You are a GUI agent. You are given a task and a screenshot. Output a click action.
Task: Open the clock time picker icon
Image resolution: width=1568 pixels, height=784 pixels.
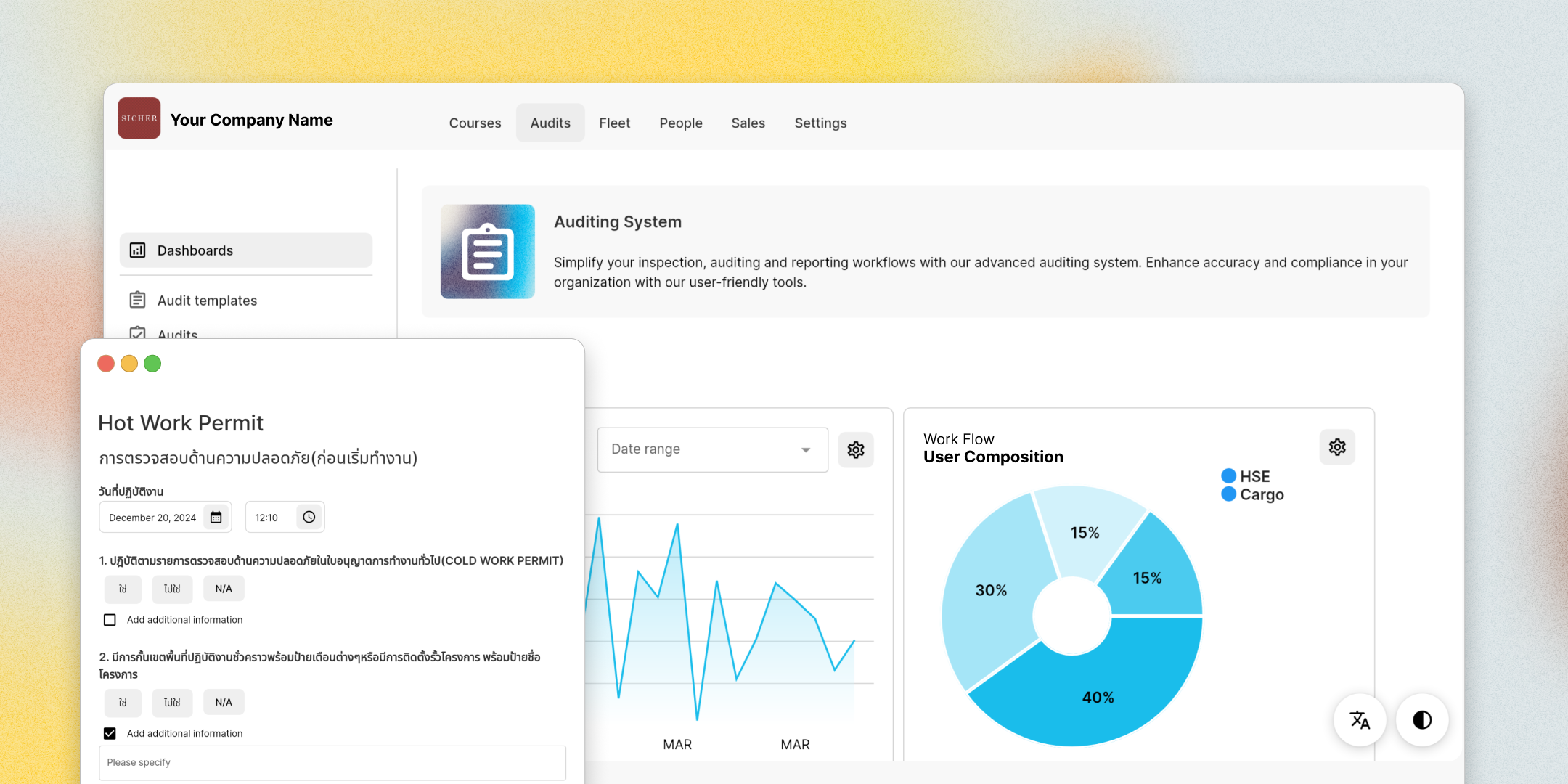[309, 518]
